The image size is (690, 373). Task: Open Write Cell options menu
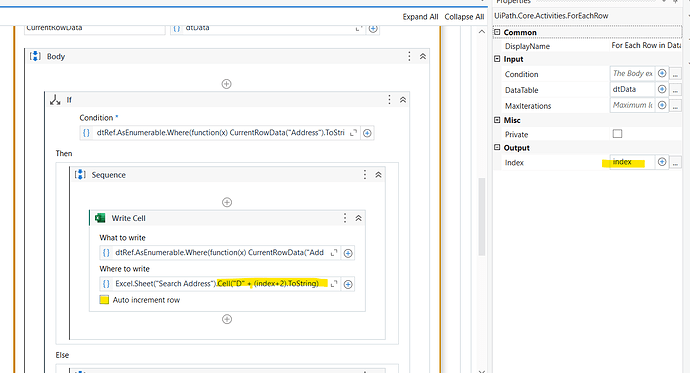(x=345, y=218)
